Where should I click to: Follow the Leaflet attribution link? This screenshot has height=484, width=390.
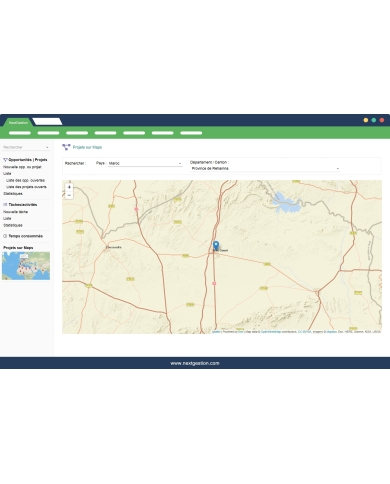(x=216, y=332)
